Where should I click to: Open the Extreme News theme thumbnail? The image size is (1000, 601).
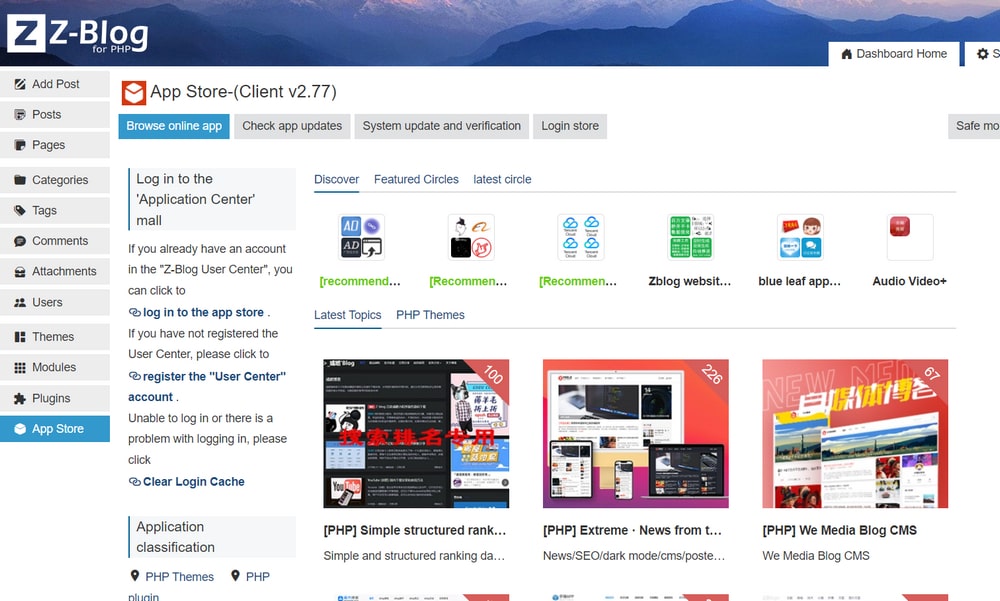[635, 434]
